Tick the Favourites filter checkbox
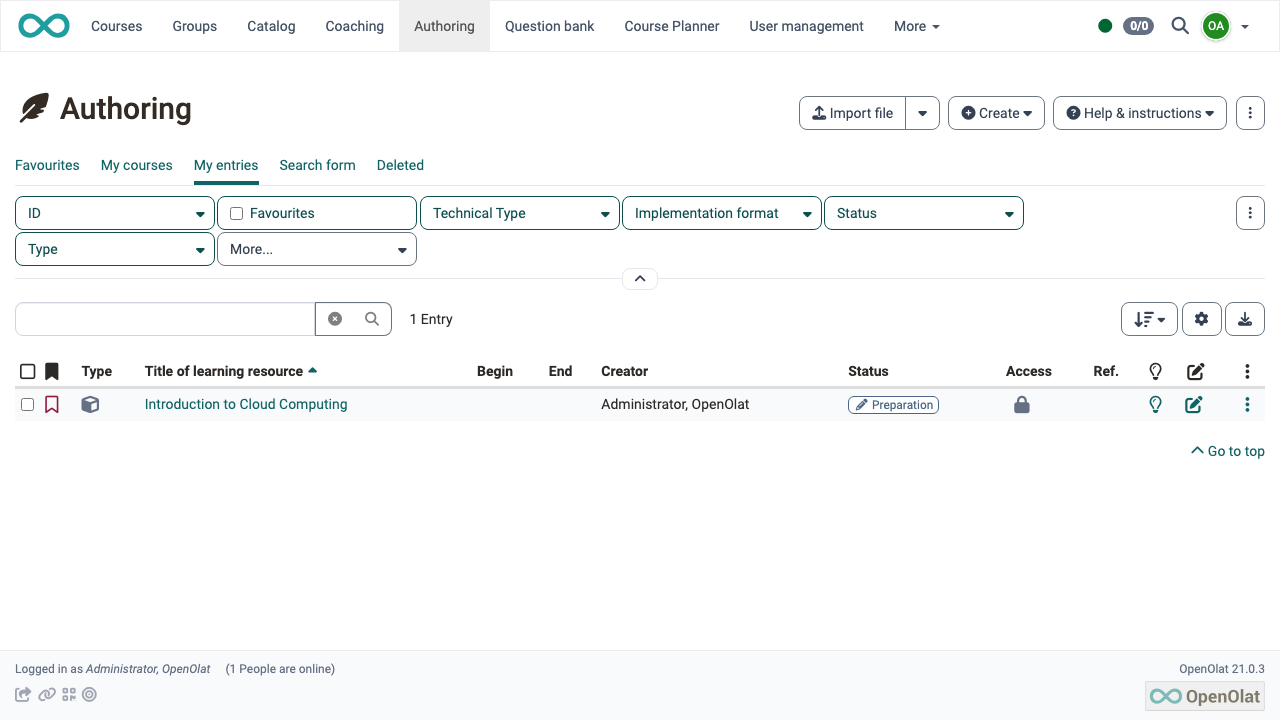Viewport: 1280px width, 720px height. pos(237,213)
